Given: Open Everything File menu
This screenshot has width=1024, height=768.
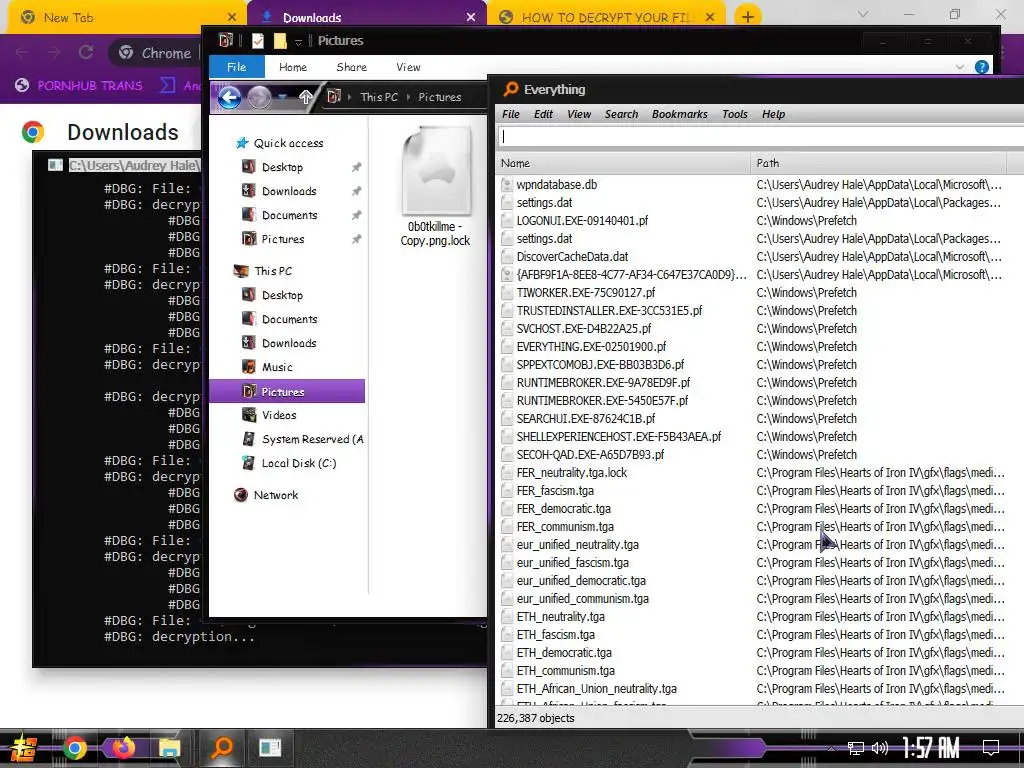Looking at the screenshot, I should tap(511, 114).
